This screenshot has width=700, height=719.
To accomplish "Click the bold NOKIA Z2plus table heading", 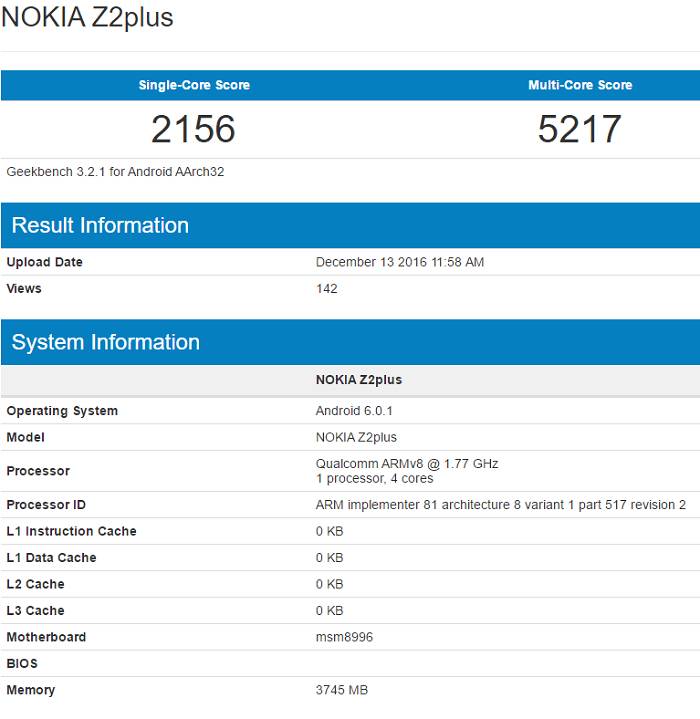I will 358,380.
